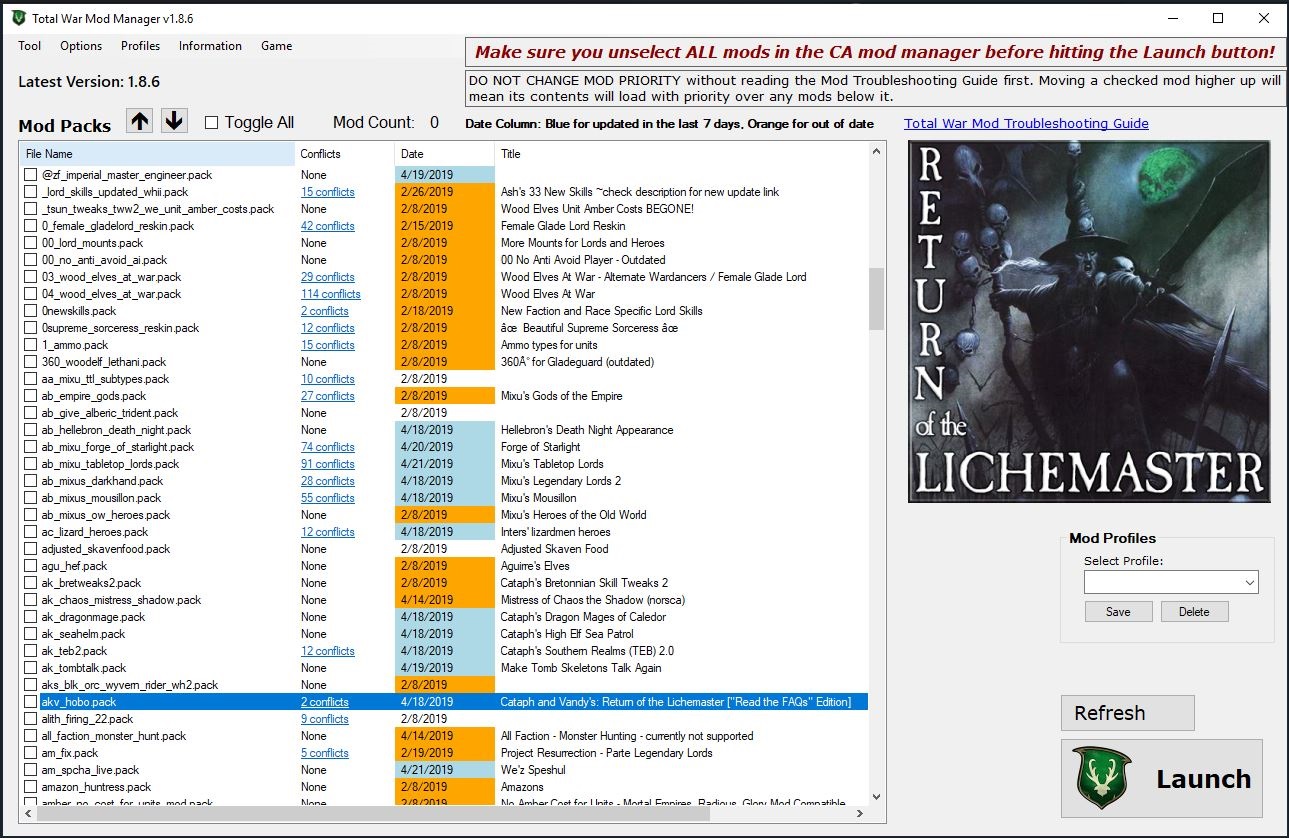The image size is (1289, 838).
Task: Select the aks_blk_orc_wyvern_rider_wh2.pack row
Action: (x=443, y=685)
